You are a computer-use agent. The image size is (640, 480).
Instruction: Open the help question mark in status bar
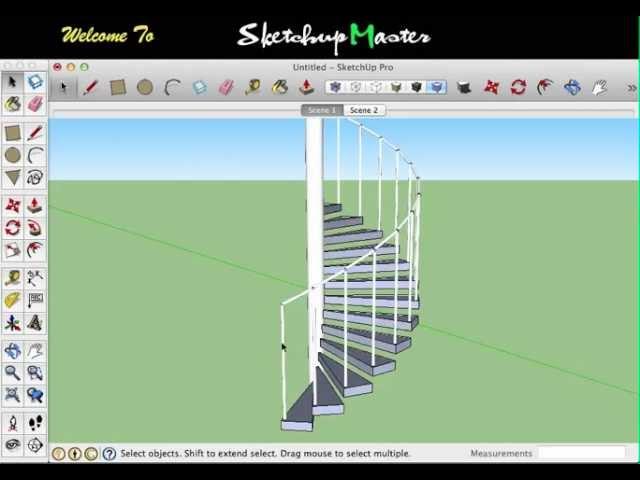click(109, 453)
